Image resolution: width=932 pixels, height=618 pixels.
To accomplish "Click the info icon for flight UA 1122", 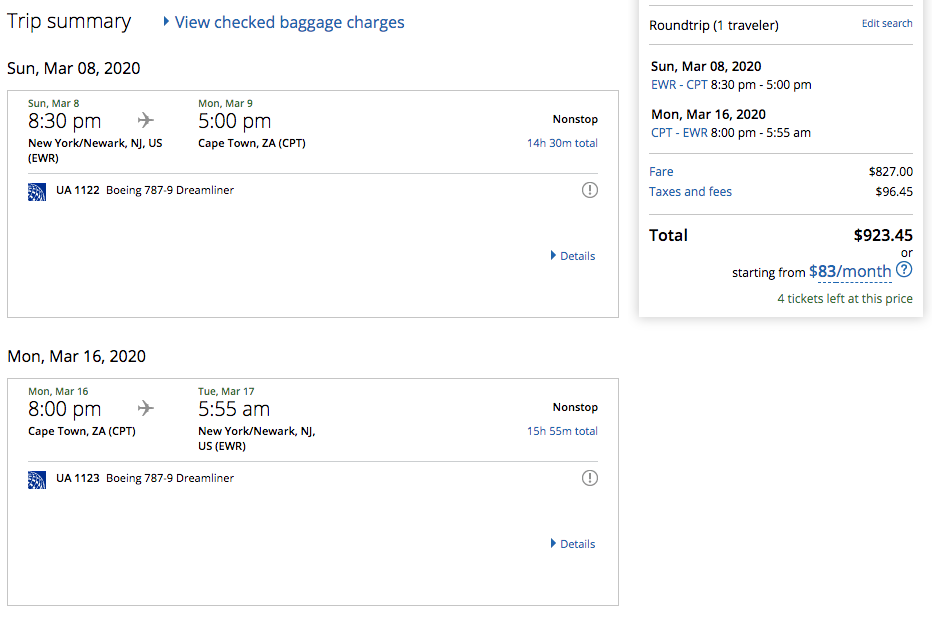I will click(x=590, y=190).
